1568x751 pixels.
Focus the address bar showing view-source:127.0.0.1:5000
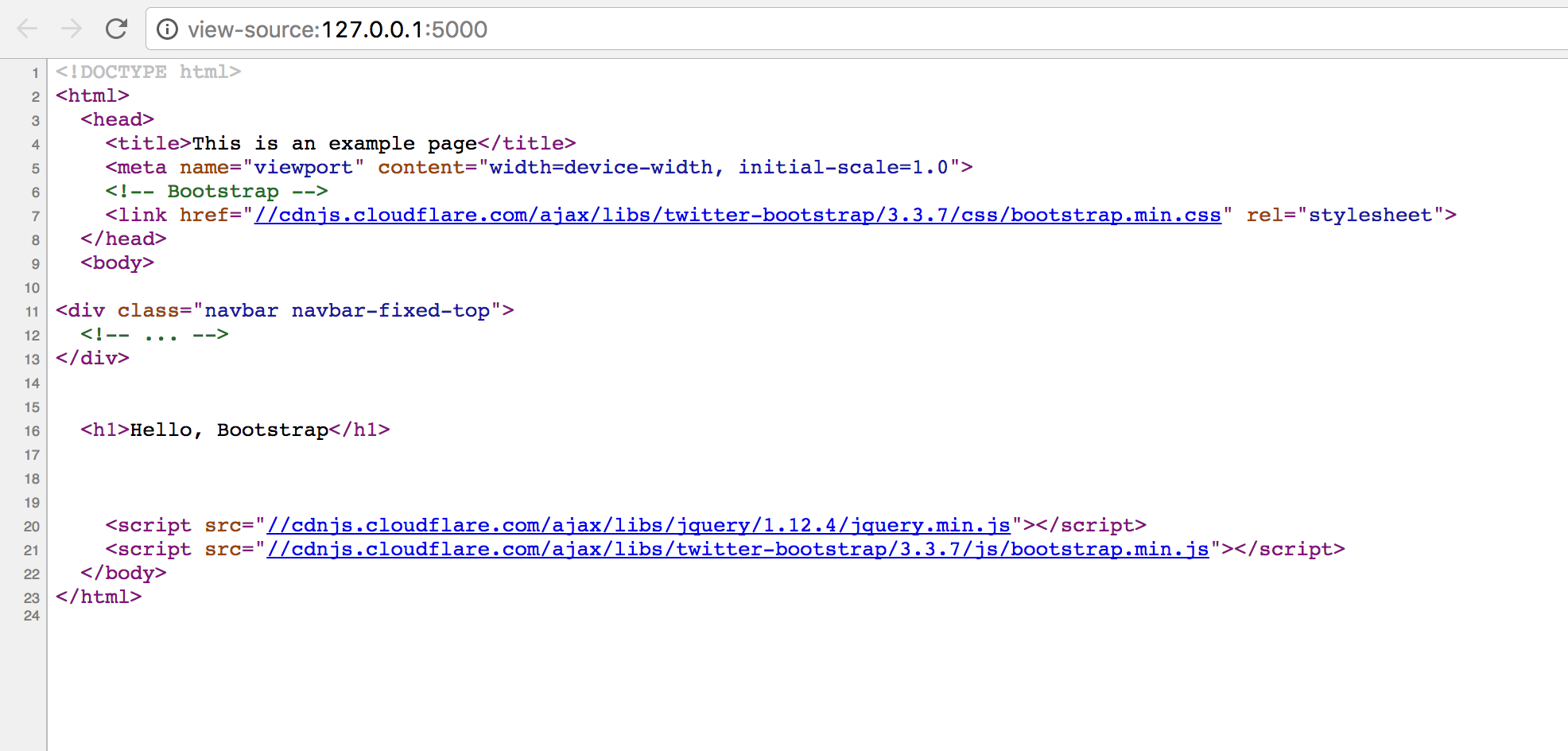point(859,29)
